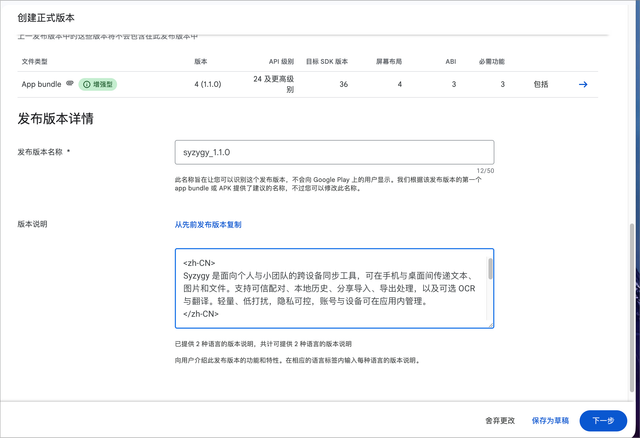Click 保存为草稿 button
Screen dimensions: 640x438
pos(550,420)
